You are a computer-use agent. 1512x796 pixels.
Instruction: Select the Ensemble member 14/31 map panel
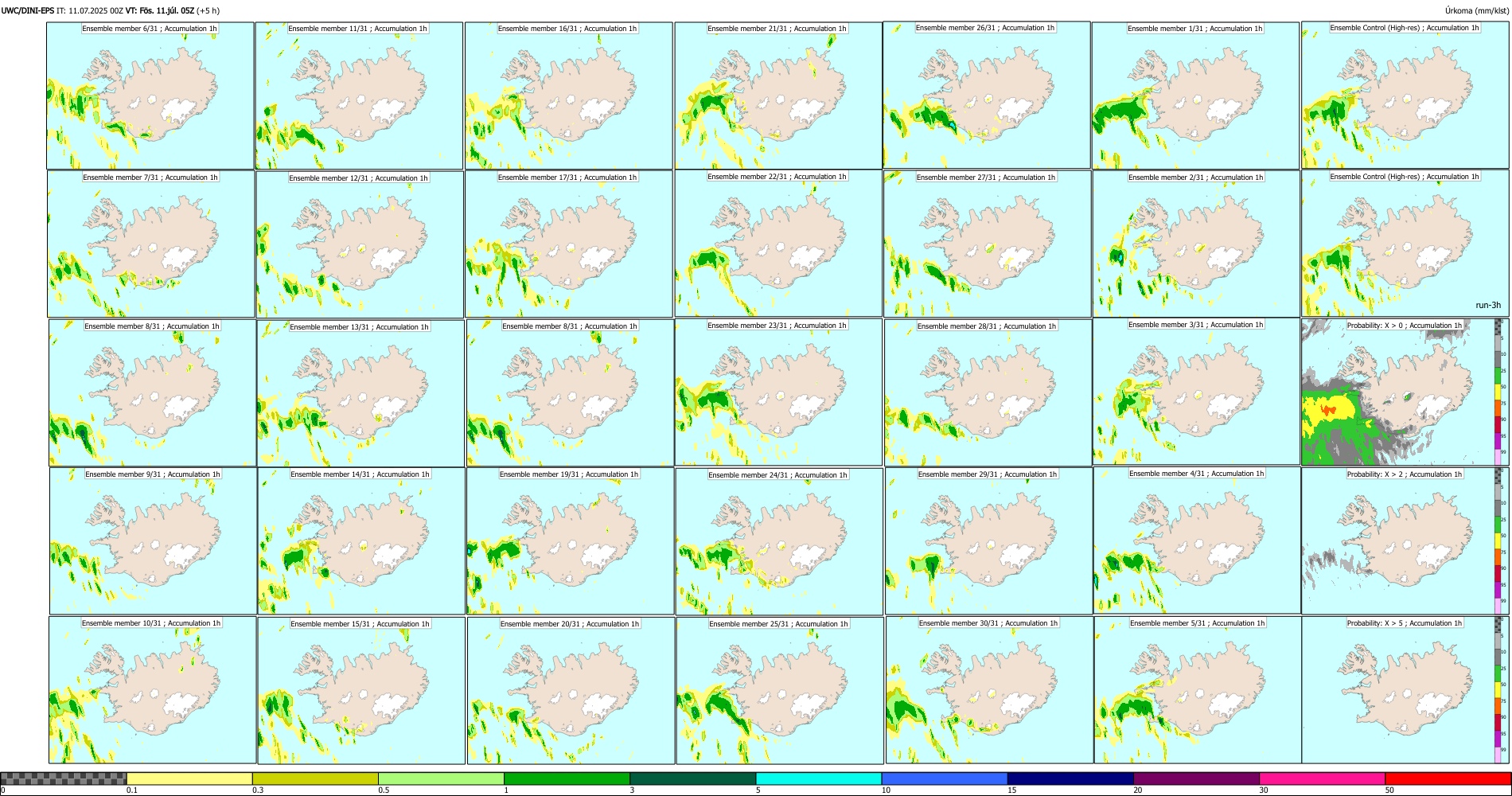(x=360, y=541)
